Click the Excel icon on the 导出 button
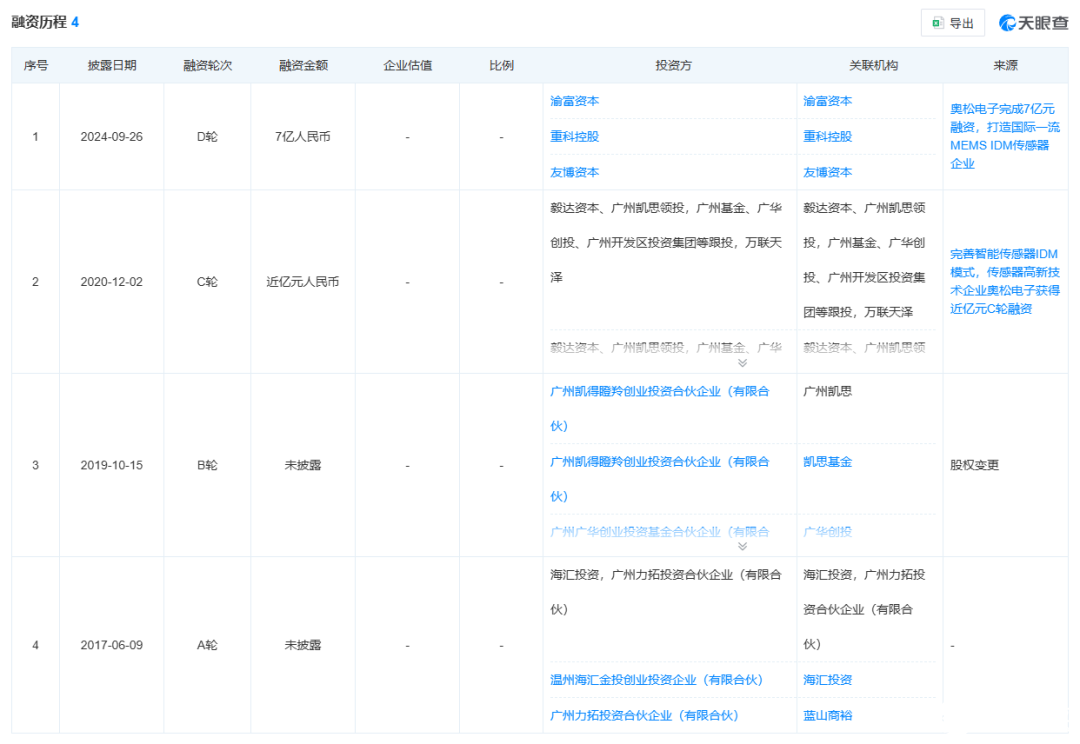 pos(937,23)
